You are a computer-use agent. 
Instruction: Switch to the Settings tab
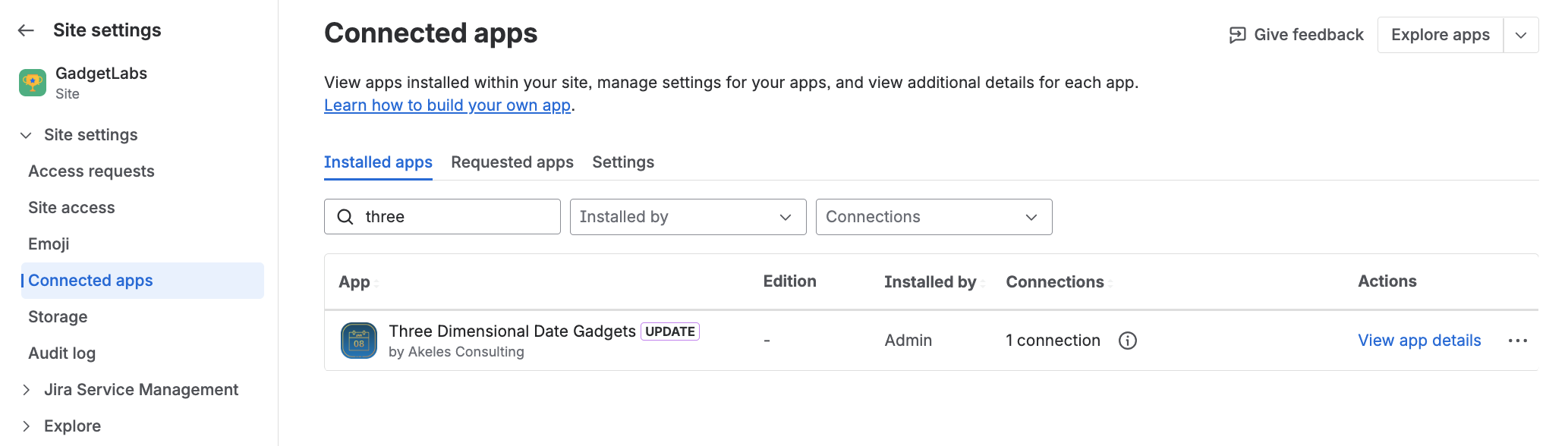tap(623, 162)
